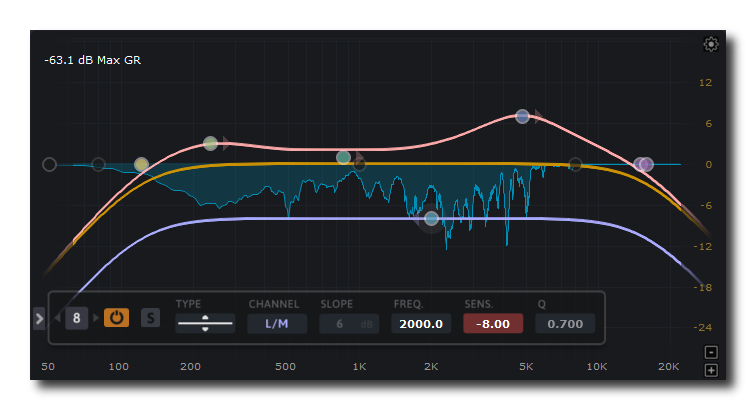Select the teal node near 1K
The image size is (756, 410).
tap(343, 157)
